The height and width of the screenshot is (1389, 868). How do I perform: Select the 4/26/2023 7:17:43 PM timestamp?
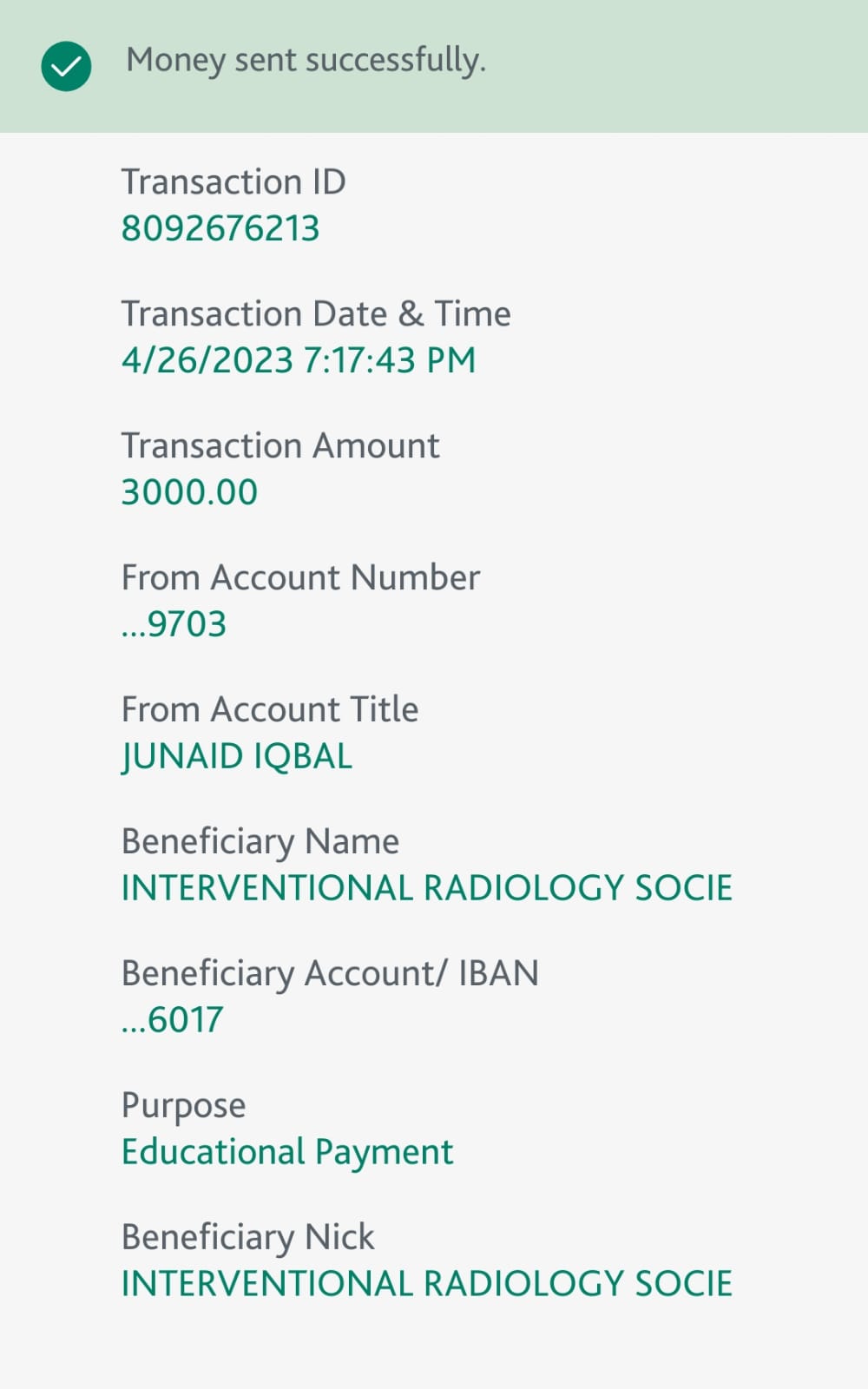tap(299, 360)
